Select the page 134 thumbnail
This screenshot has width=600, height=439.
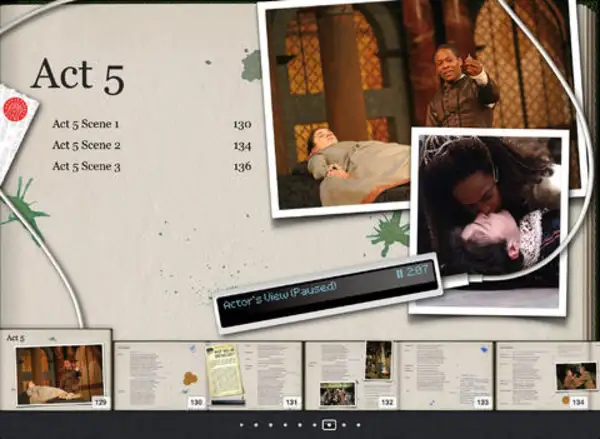click(x=548, y=375)
